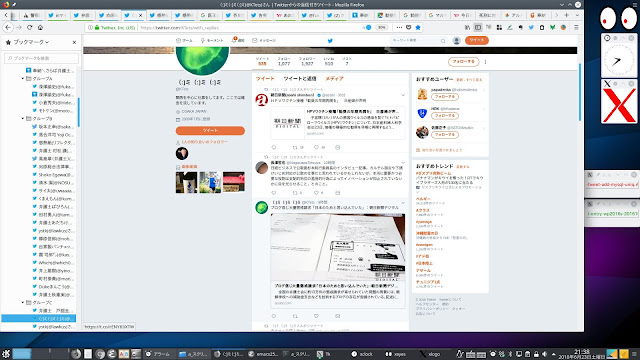The image size is (640, 360).
Task: Follow suggested user papakmiku
Action: 444,97
